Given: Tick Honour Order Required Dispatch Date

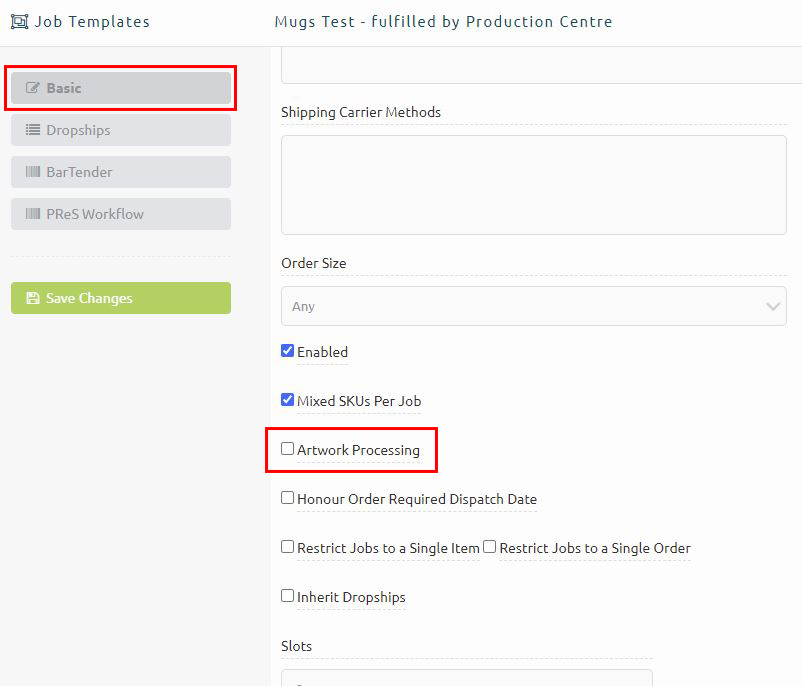Looking at the screenshot, I should pos(288,498).
